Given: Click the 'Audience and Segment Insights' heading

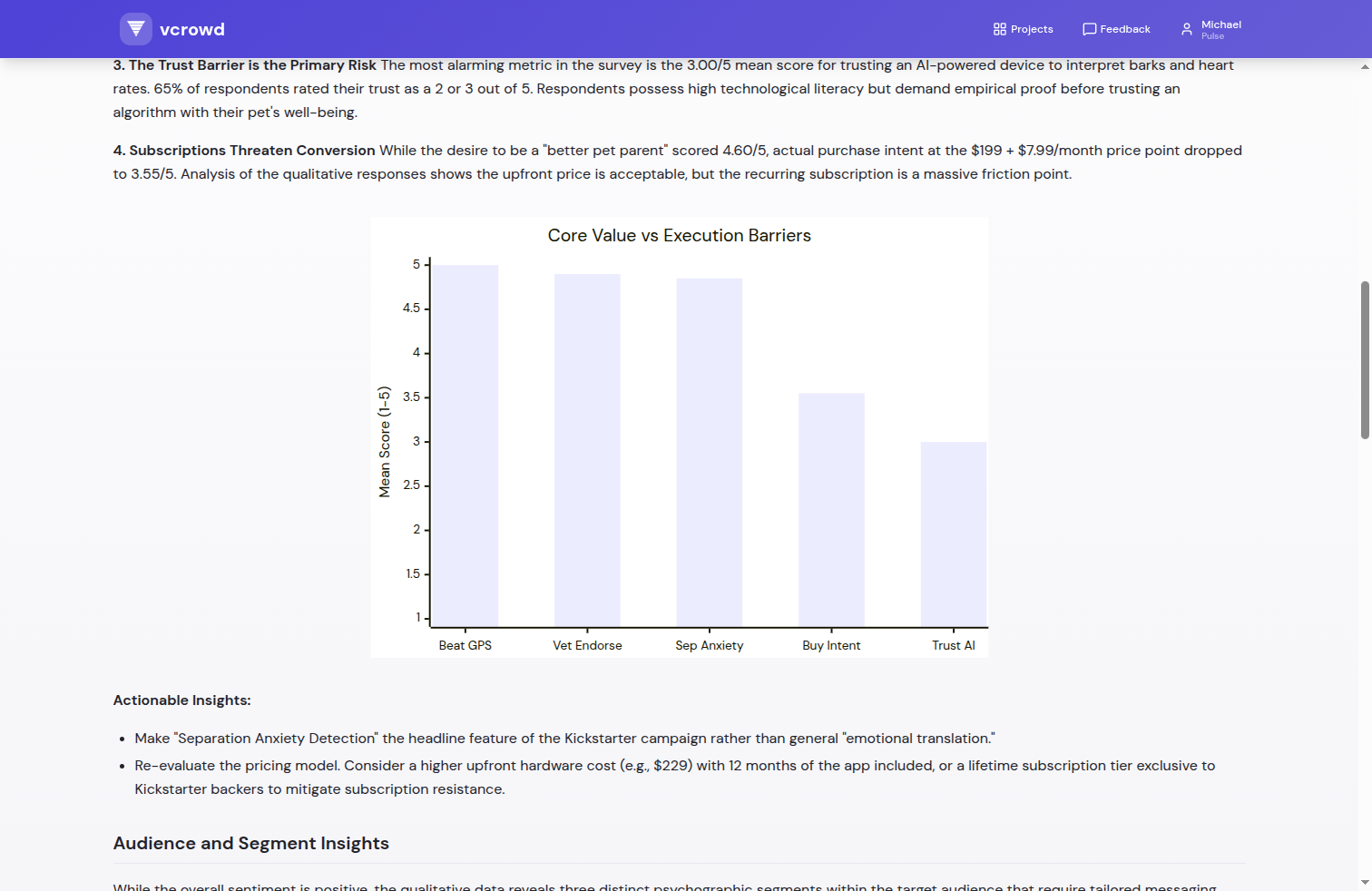Looking at the screenshot, I should point(251,844).
